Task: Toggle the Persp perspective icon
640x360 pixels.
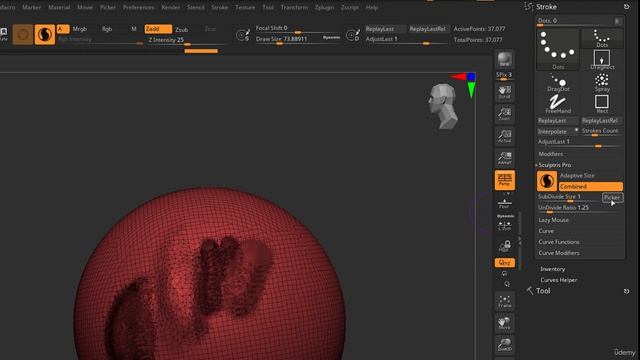Action: click(x=504, y=180)
